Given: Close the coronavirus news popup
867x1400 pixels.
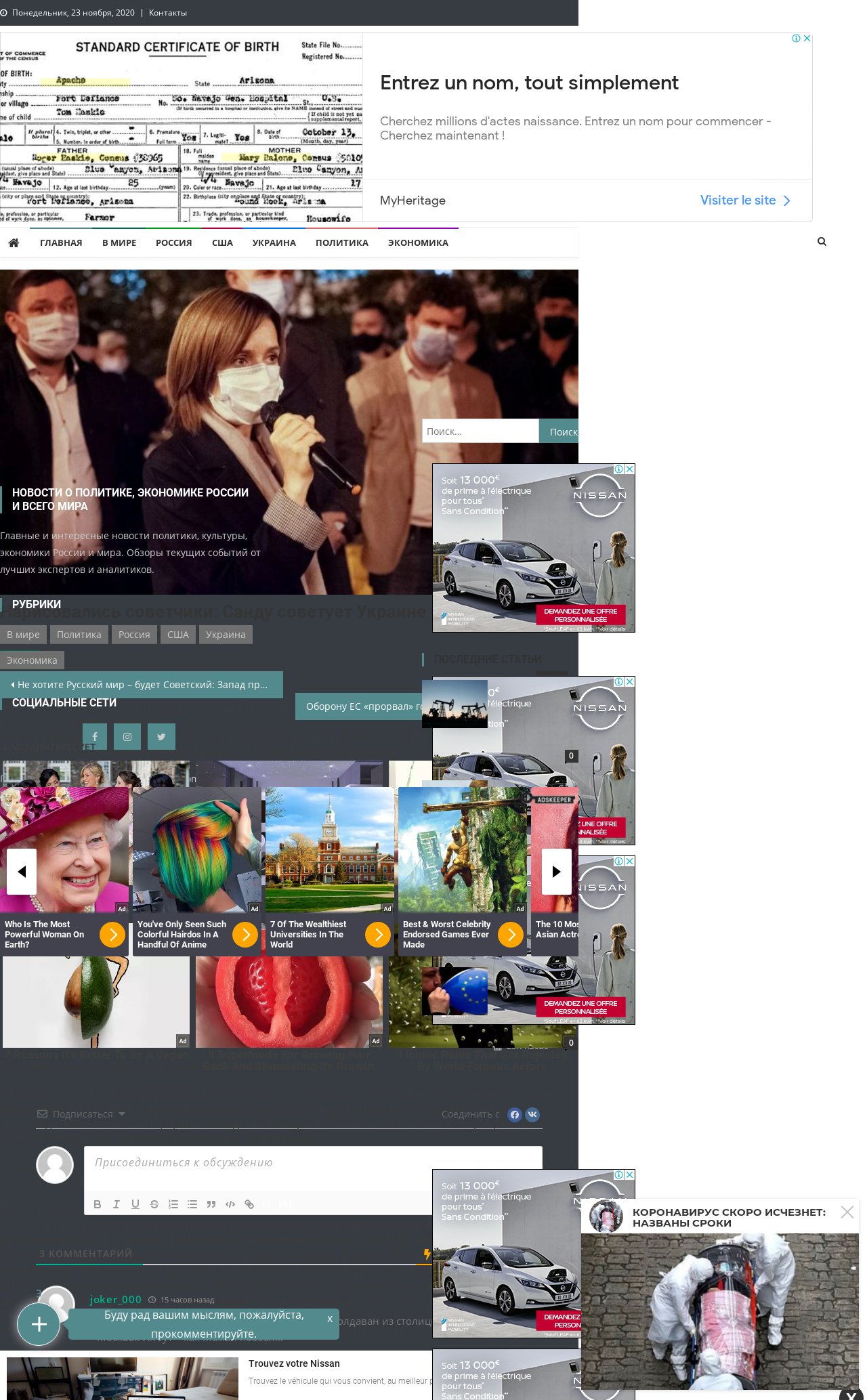Looking at the screenshot, I should tap(847, 1212).
